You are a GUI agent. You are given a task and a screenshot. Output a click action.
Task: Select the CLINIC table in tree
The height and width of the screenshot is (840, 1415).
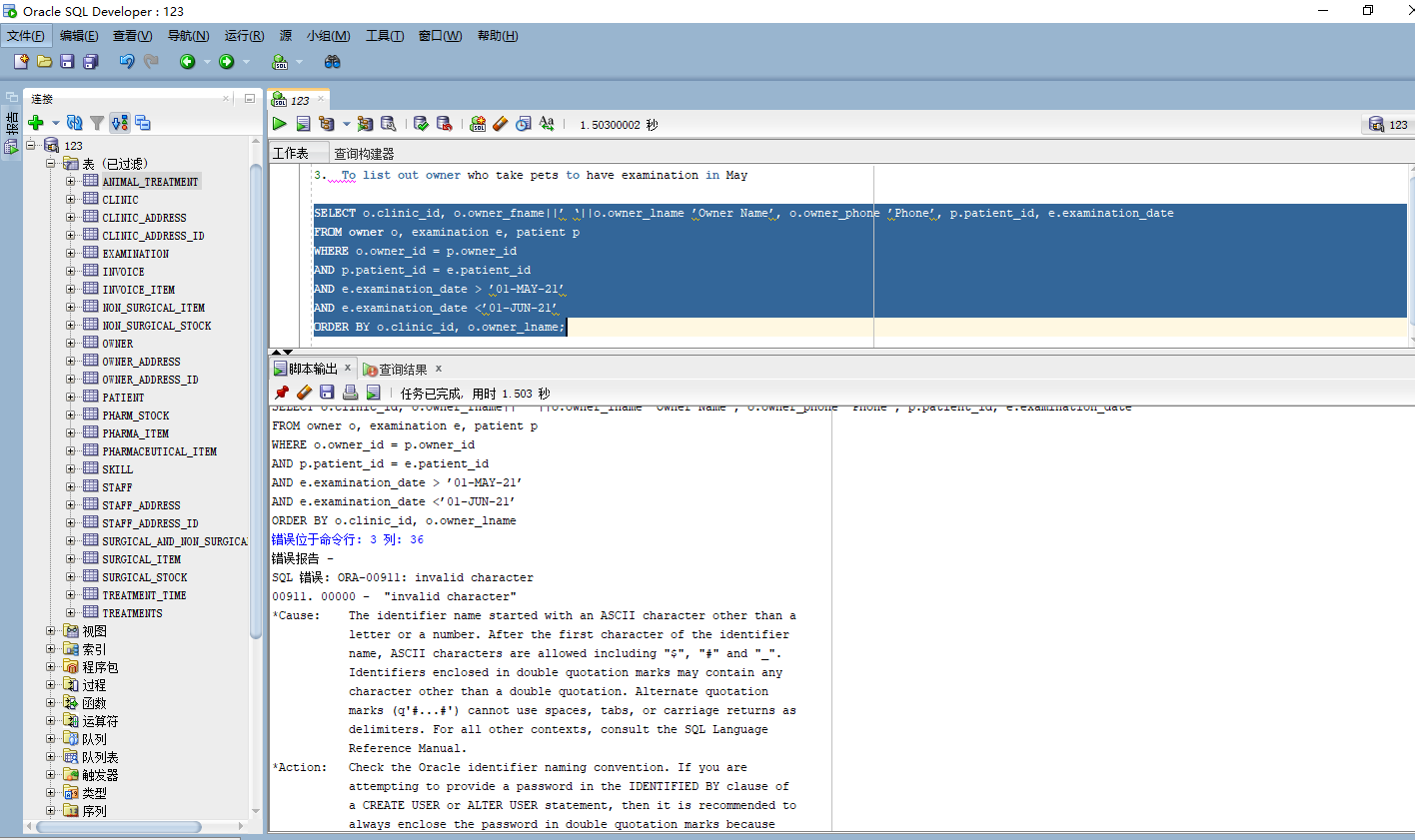(x=120, y=200)
